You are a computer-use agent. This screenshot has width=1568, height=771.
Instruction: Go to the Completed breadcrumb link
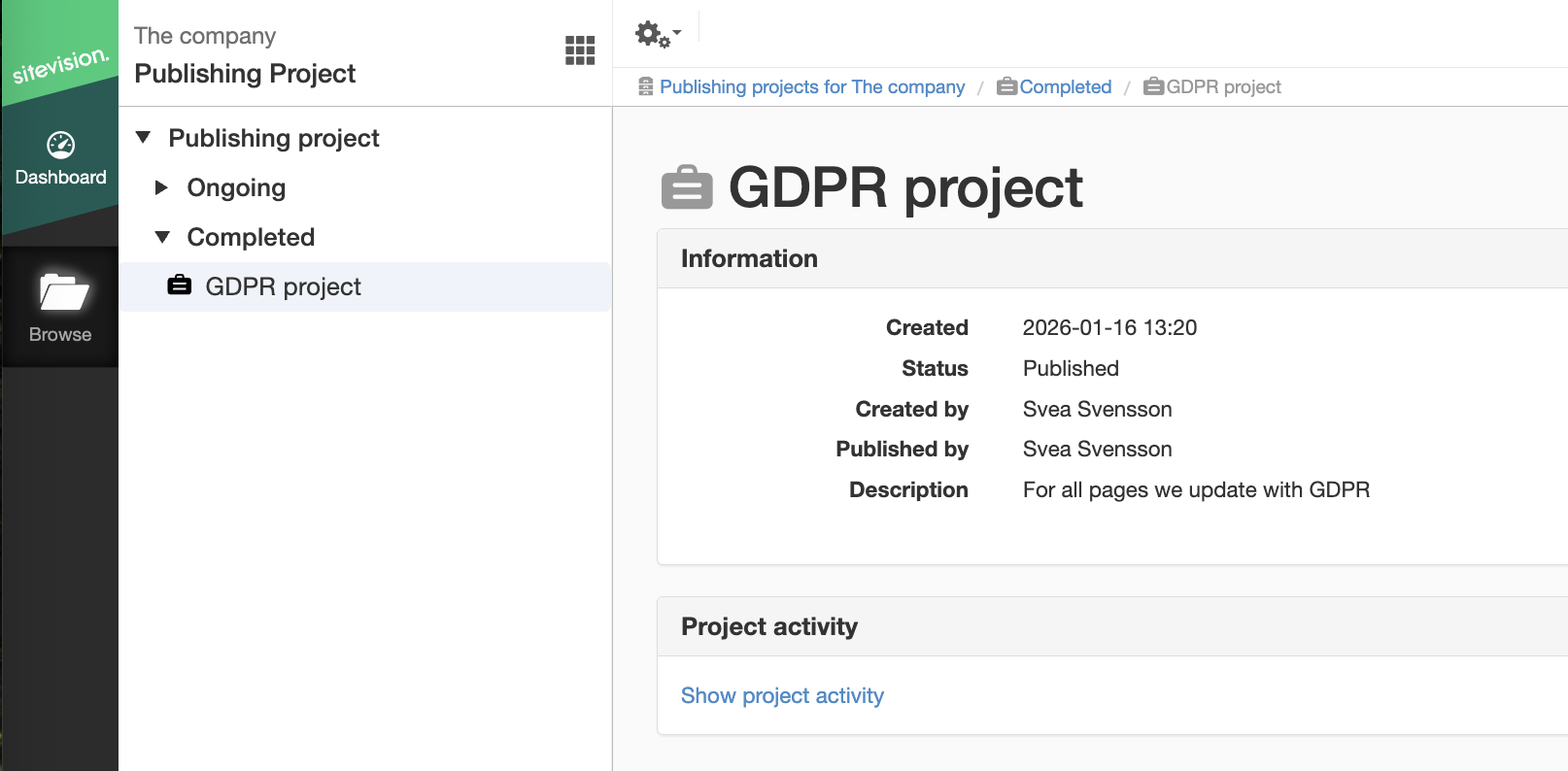pyautogui.click(x=1066, y=86)
